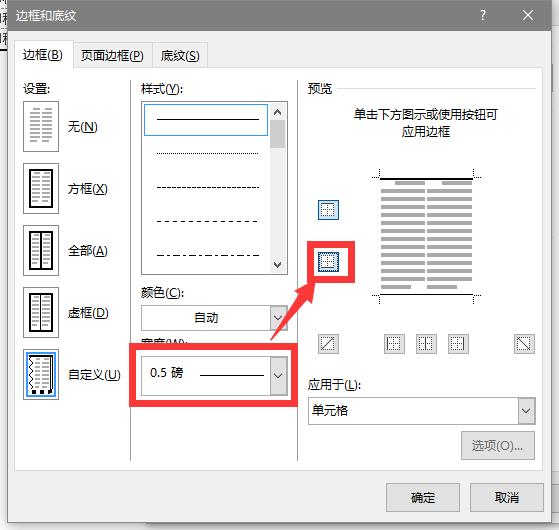Open the 应用于 dropdown showing 单元格
The height and width of the screenshot is (530, 559).
pyautogui.click(x=421, y=411)
